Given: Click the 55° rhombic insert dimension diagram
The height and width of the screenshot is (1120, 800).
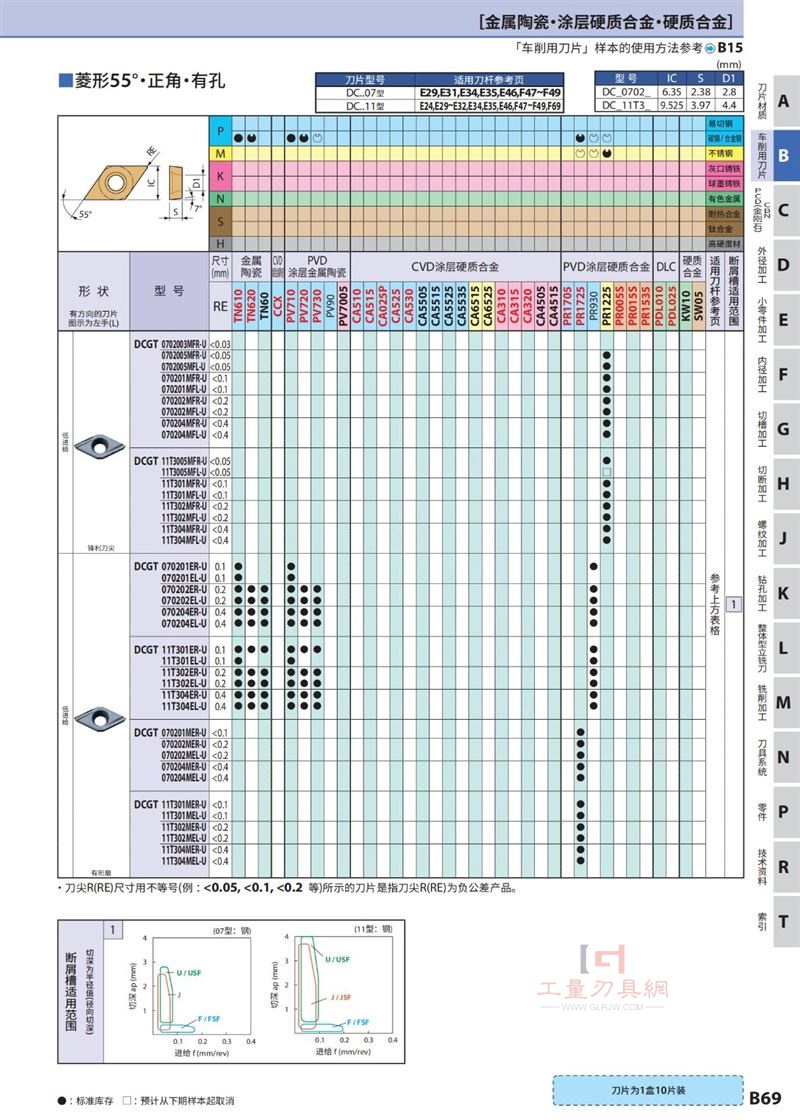Looking at the screenshot, I should coord(133,184).
